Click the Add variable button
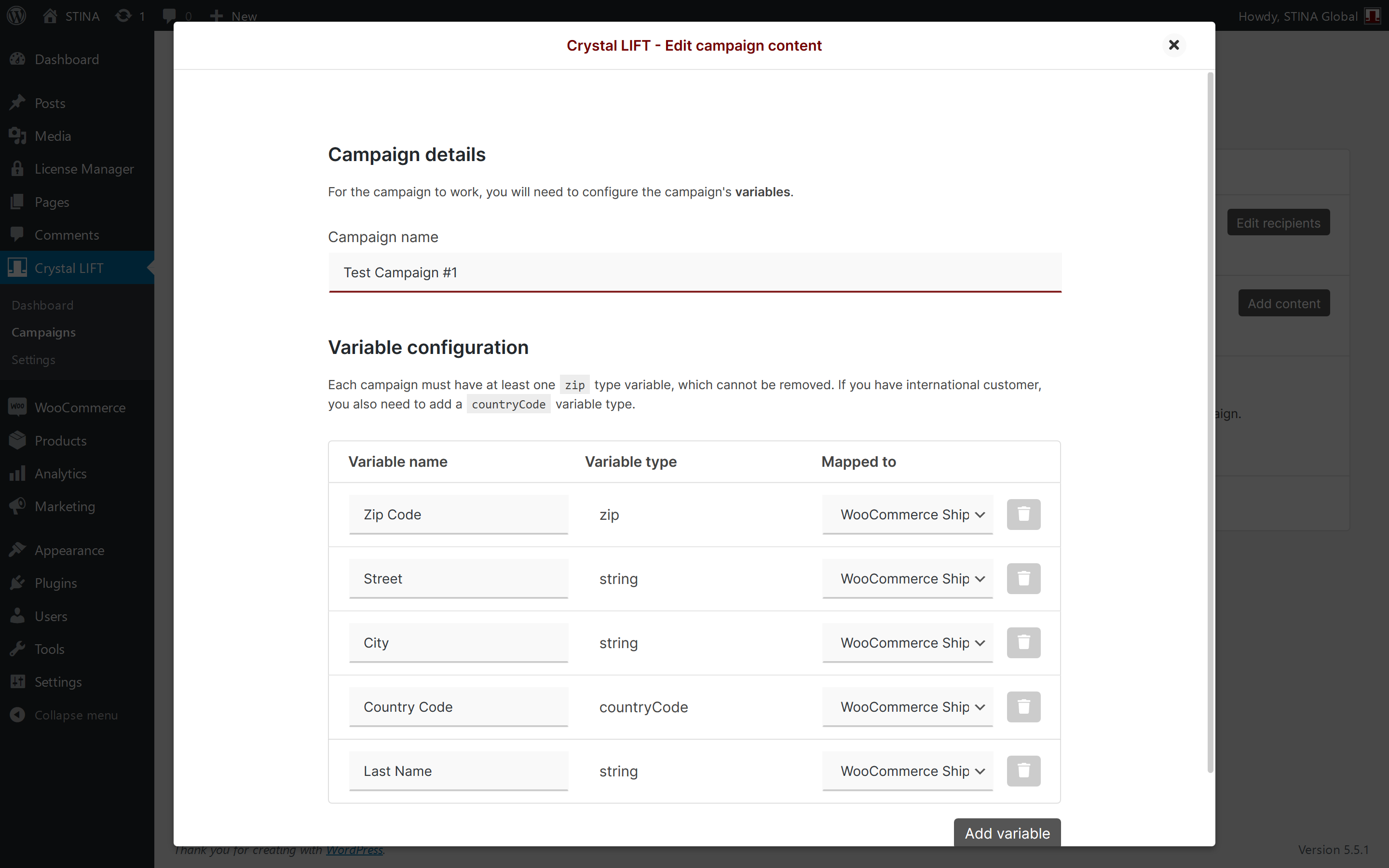Viewport: 1389px width, 868px height. pyautogui.click(x=1007, y=832)
